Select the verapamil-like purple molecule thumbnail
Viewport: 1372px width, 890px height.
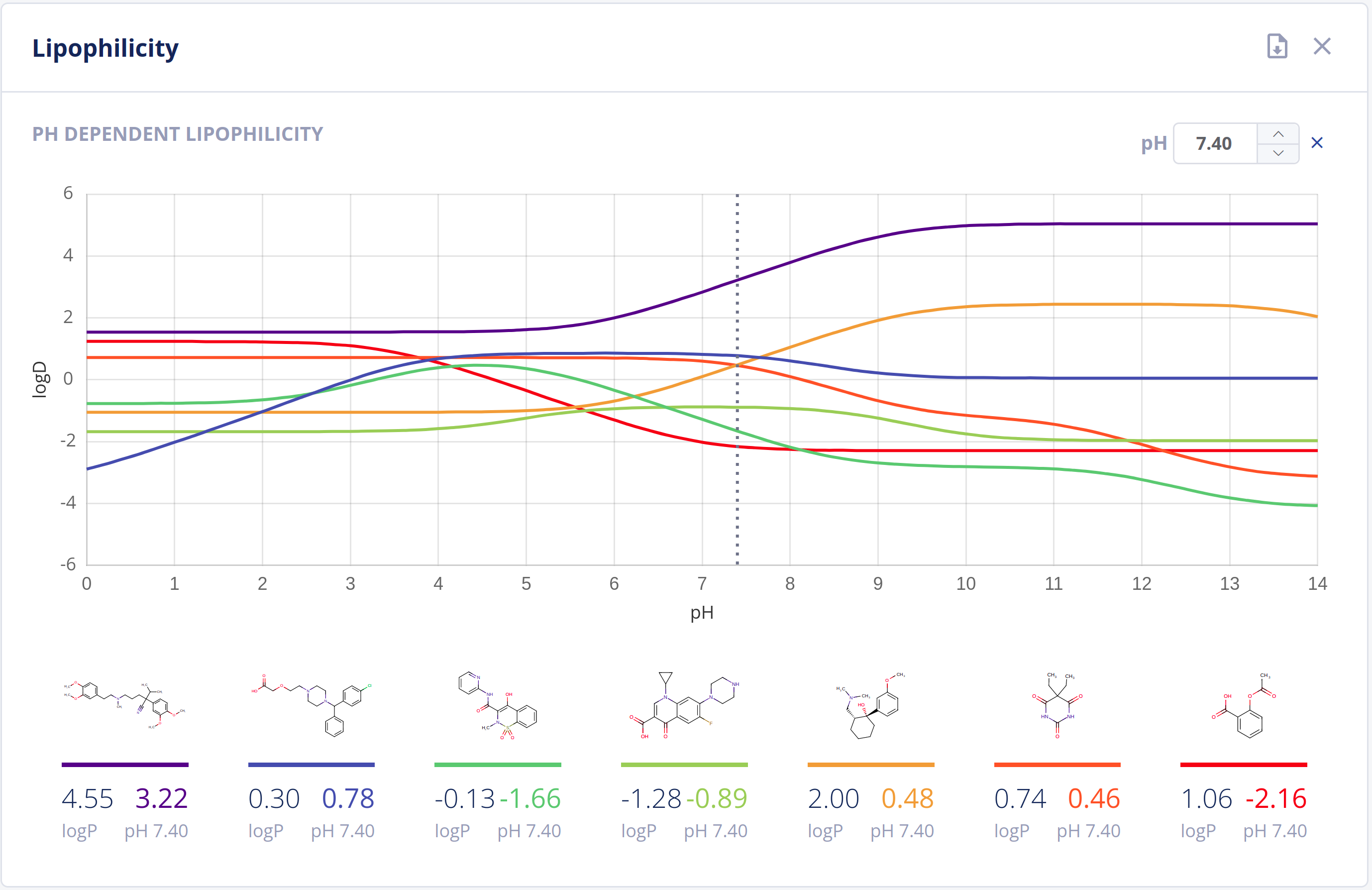click(124, 704)
